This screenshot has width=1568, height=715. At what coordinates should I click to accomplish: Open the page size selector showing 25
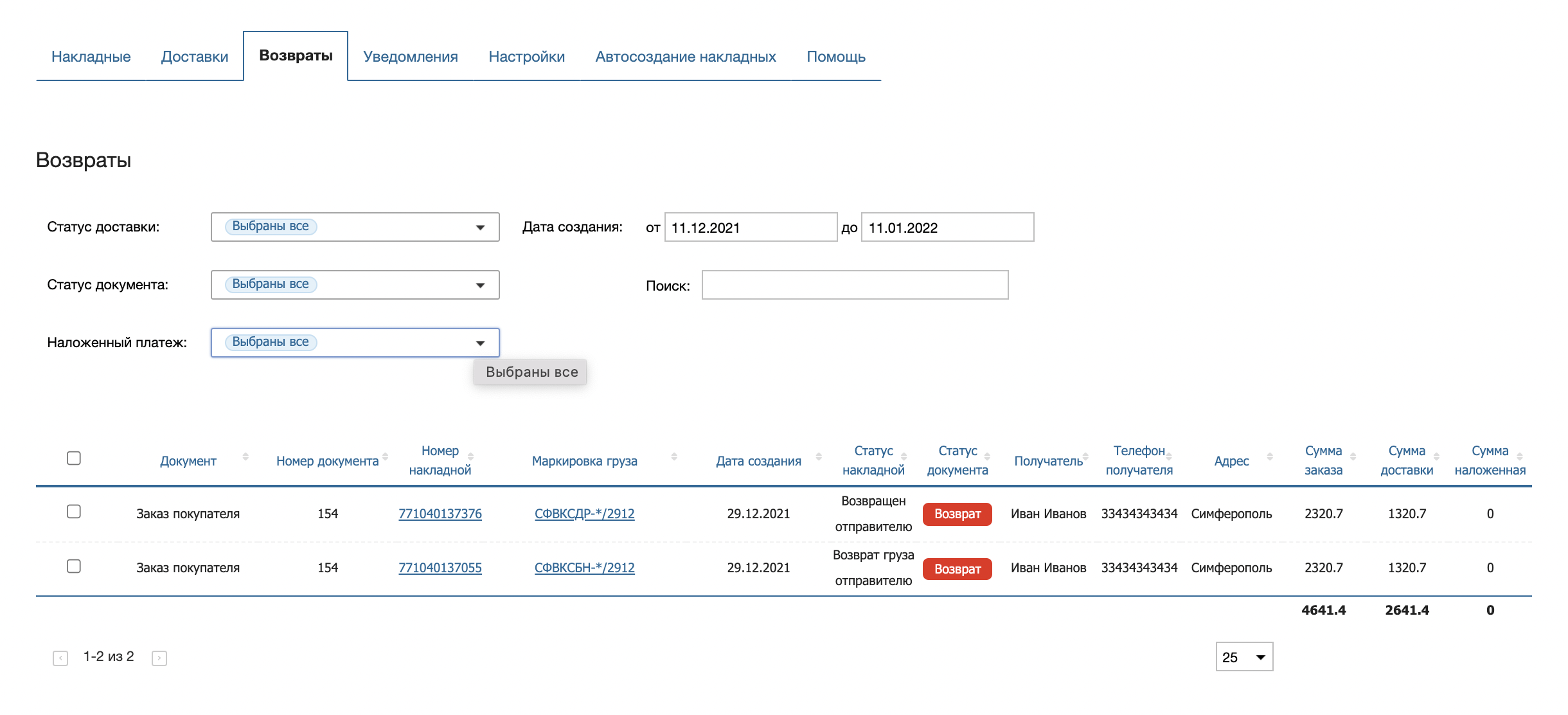click(1245, 656)
